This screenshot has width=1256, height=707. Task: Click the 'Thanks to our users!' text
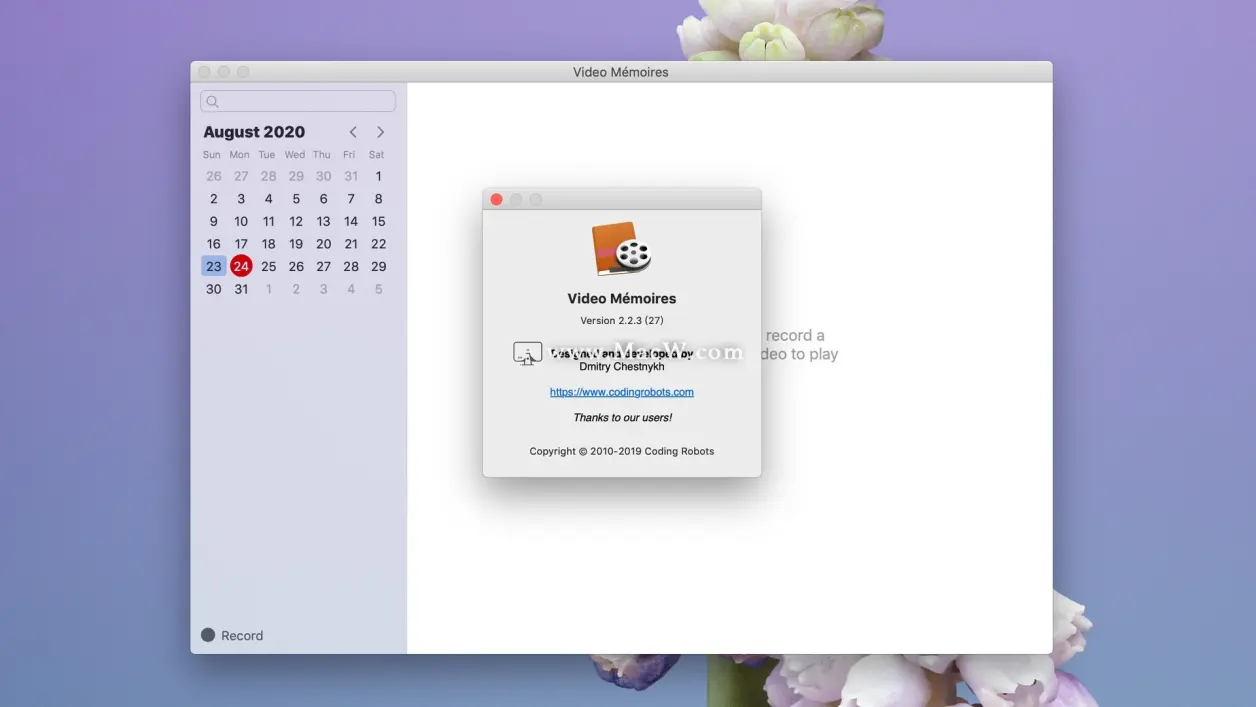pyautogui.click(x=622, y=417)
